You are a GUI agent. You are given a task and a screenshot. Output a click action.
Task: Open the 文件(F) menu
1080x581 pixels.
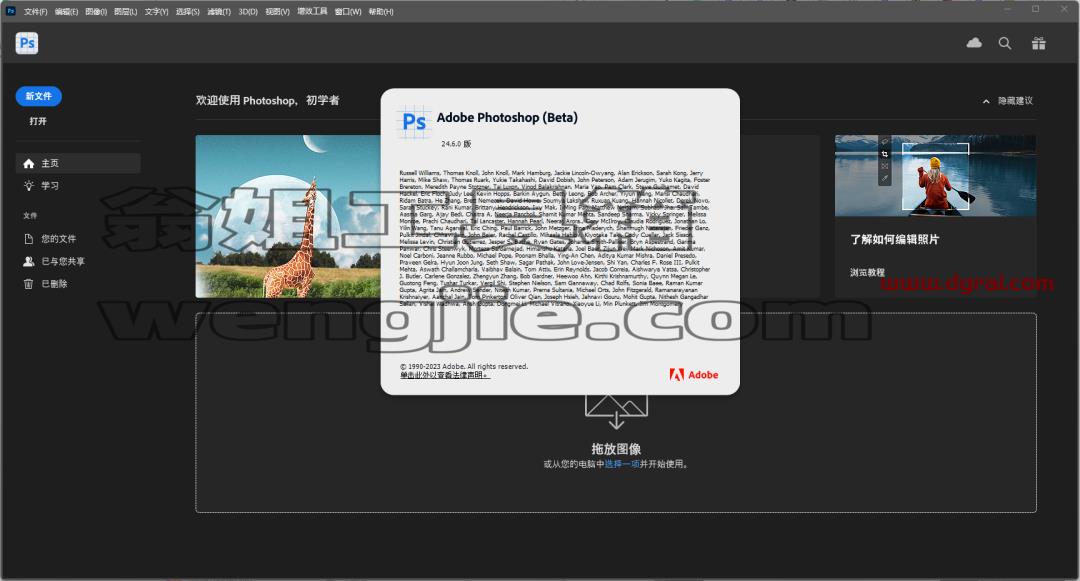click(36, 12)
